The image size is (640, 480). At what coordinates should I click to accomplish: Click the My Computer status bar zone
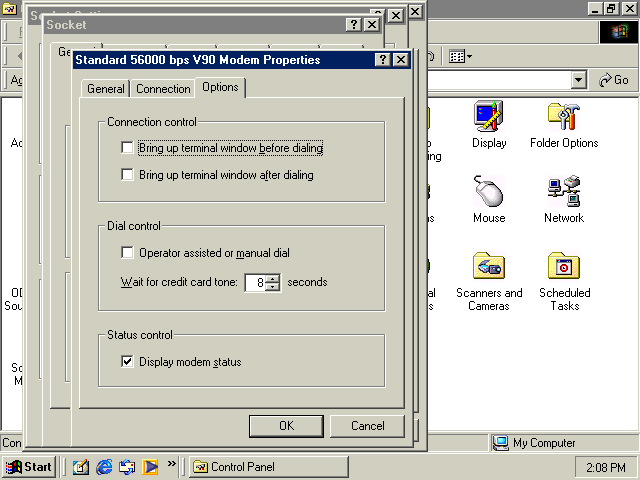563,443
